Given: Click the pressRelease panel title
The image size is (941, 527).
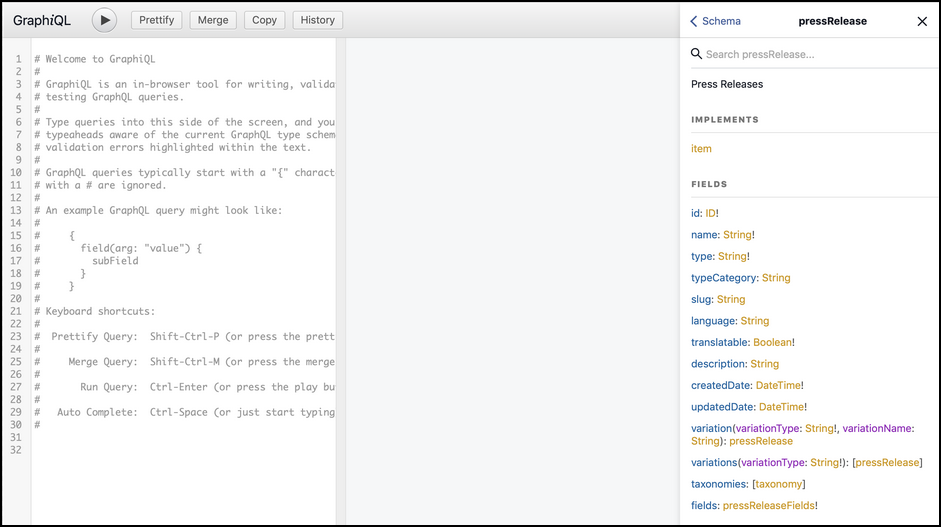Looking at the screenshot, I should [832, 21].
